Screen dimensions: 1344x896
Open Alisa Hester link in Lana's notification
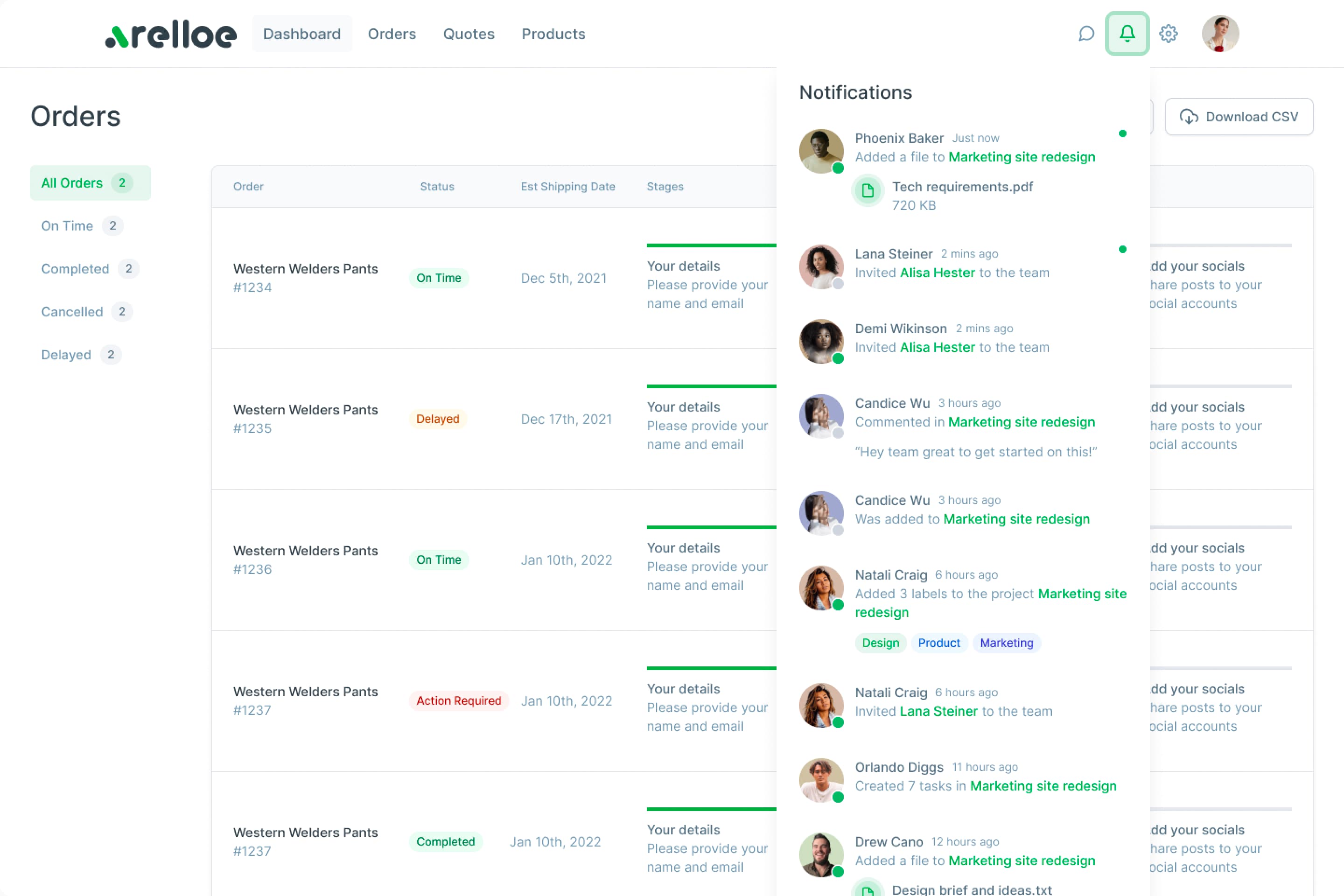(937, 273)
